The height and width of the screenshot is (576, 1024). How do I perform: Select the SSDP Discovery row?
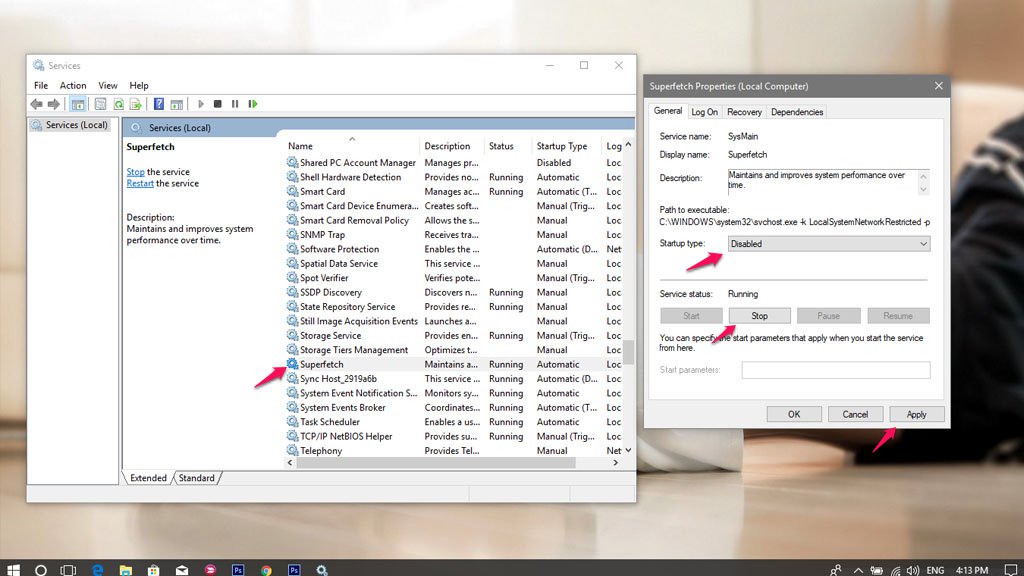(x=454, y=293)
